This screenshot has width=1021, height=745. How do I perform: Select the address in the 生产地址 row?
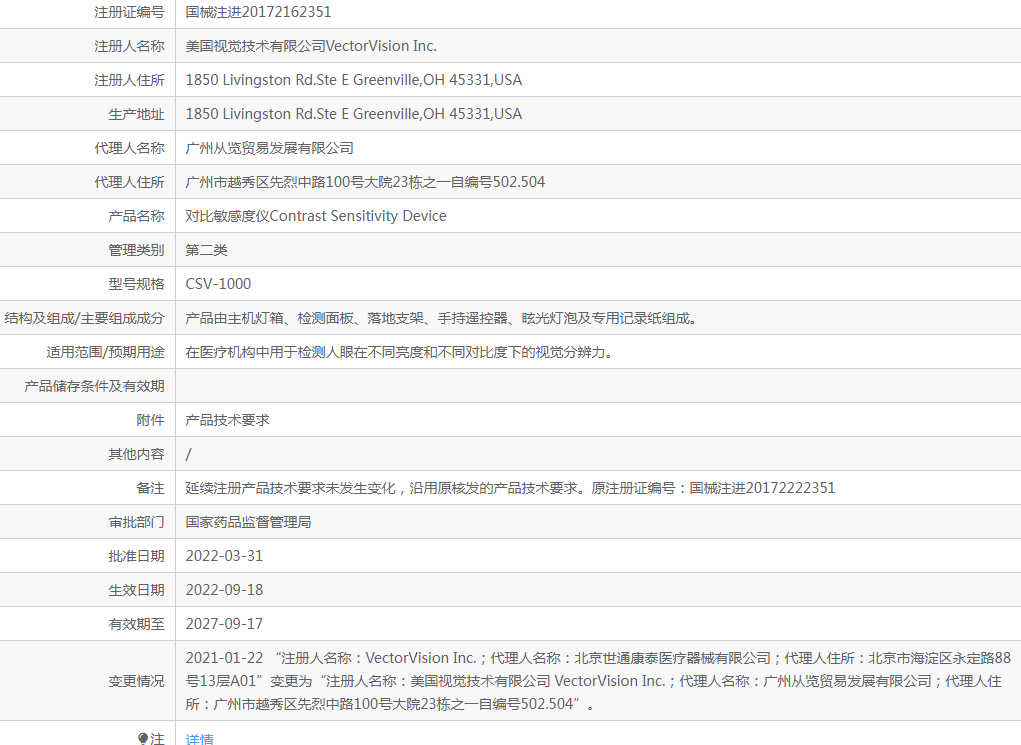point(354,113)
